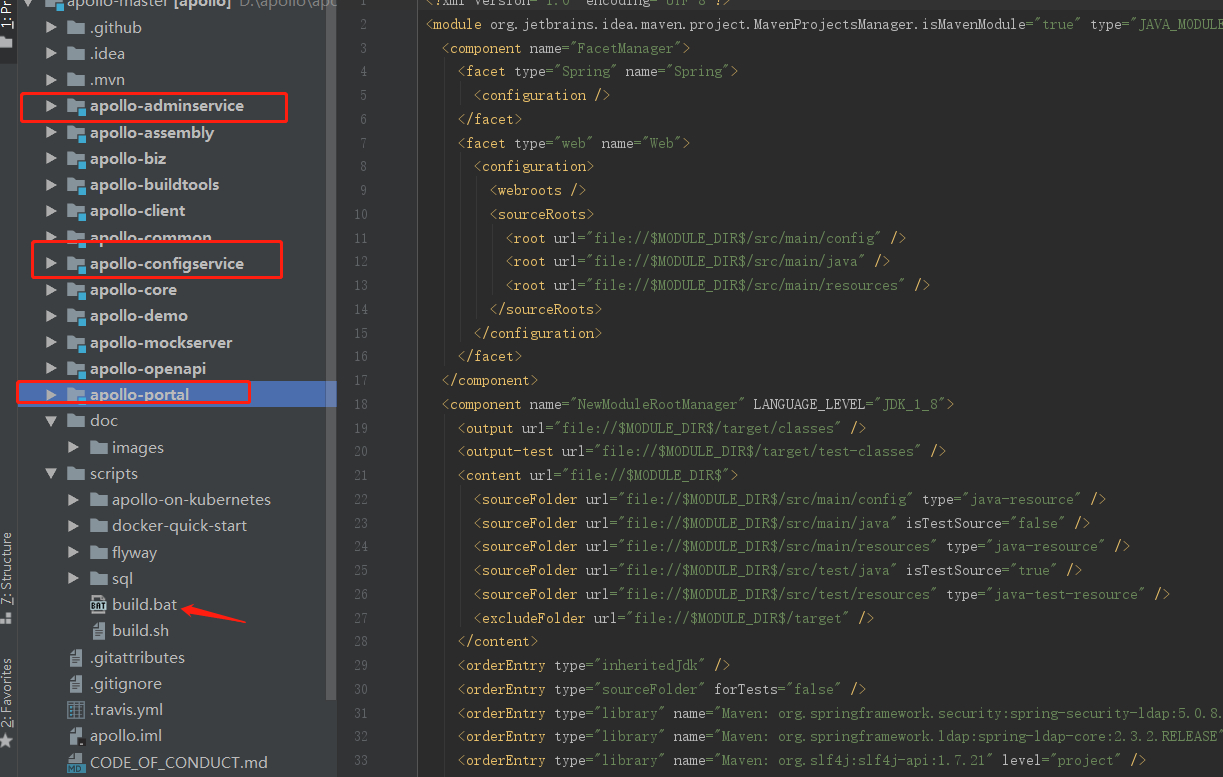Click the build.bat file icon

click(x=98, y=605)
